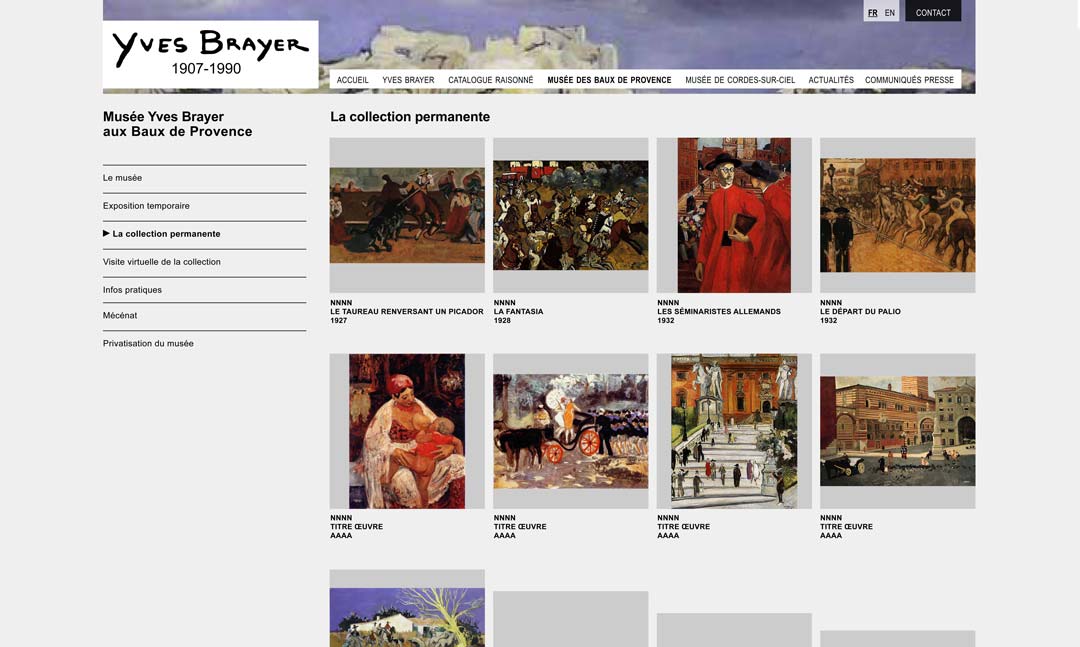The width and height of the screenshot is (1080, 647).
Task: Click the arrow marker beside La collection permanente
Action: tap(106, 234)
